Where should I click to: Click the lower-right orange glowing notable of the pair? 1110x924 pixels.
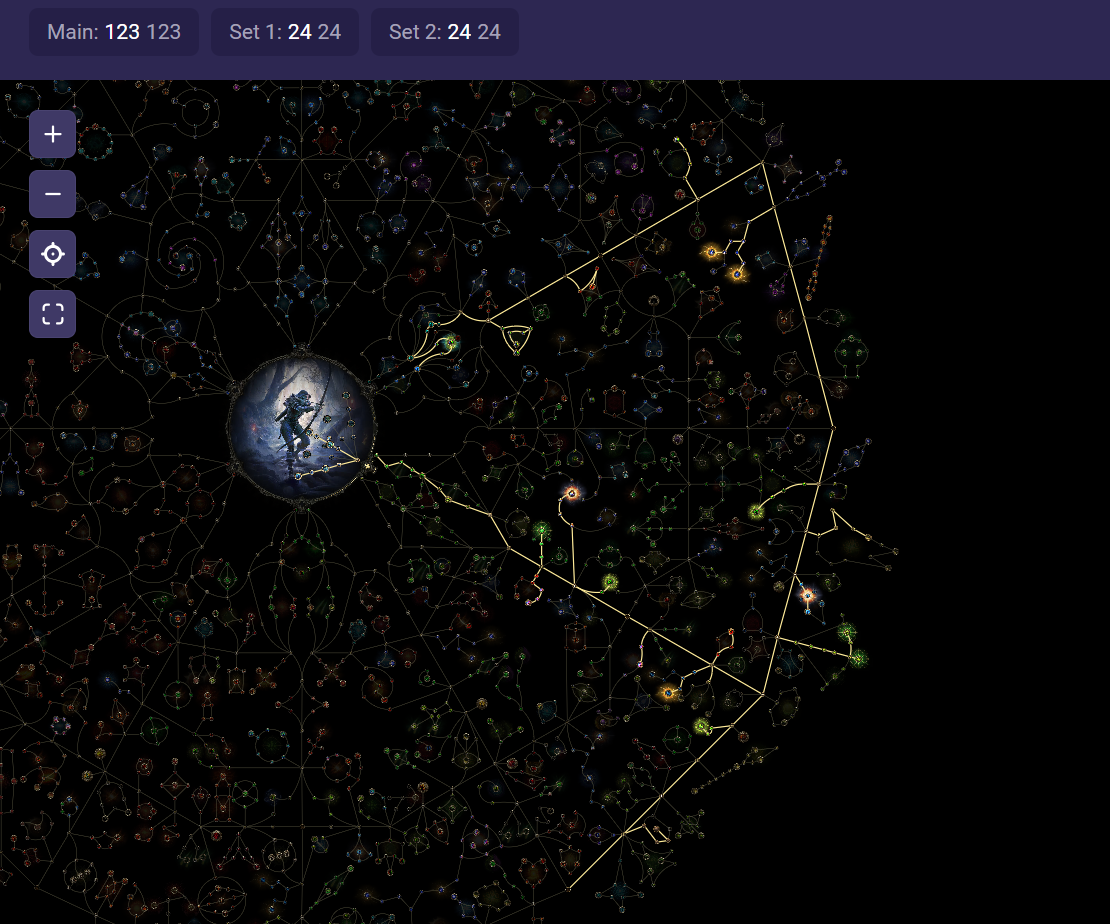tap(737, 273)
